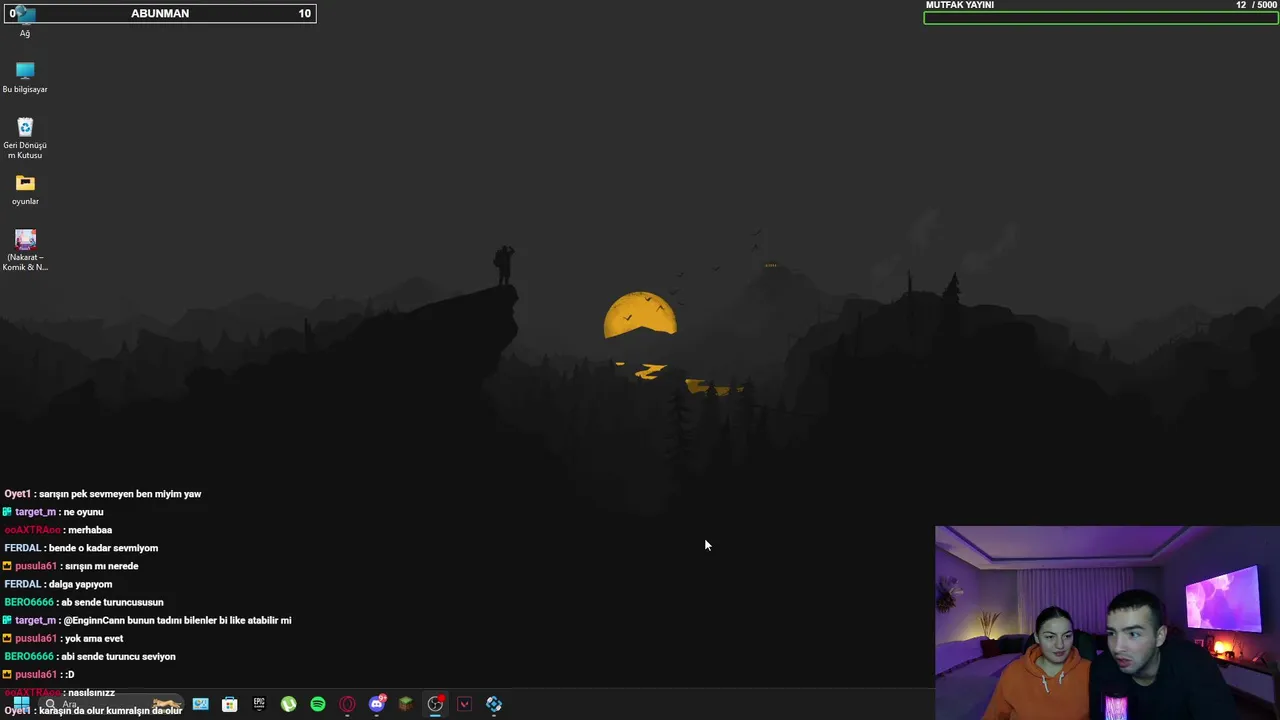This screenshot has width=1280, height=720.
Task: Open Discord from the taskbar
Action: coord(377,704)
